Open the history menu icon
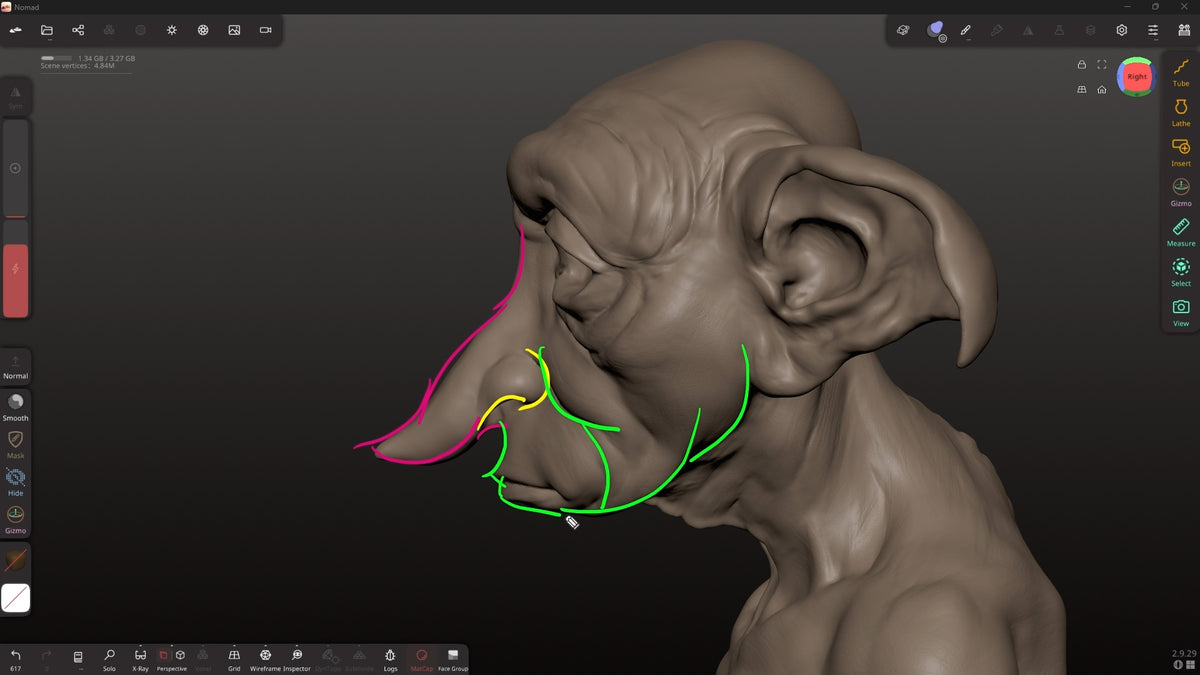The width and height of the screenshot is (1200, 675). pos(78,658)
